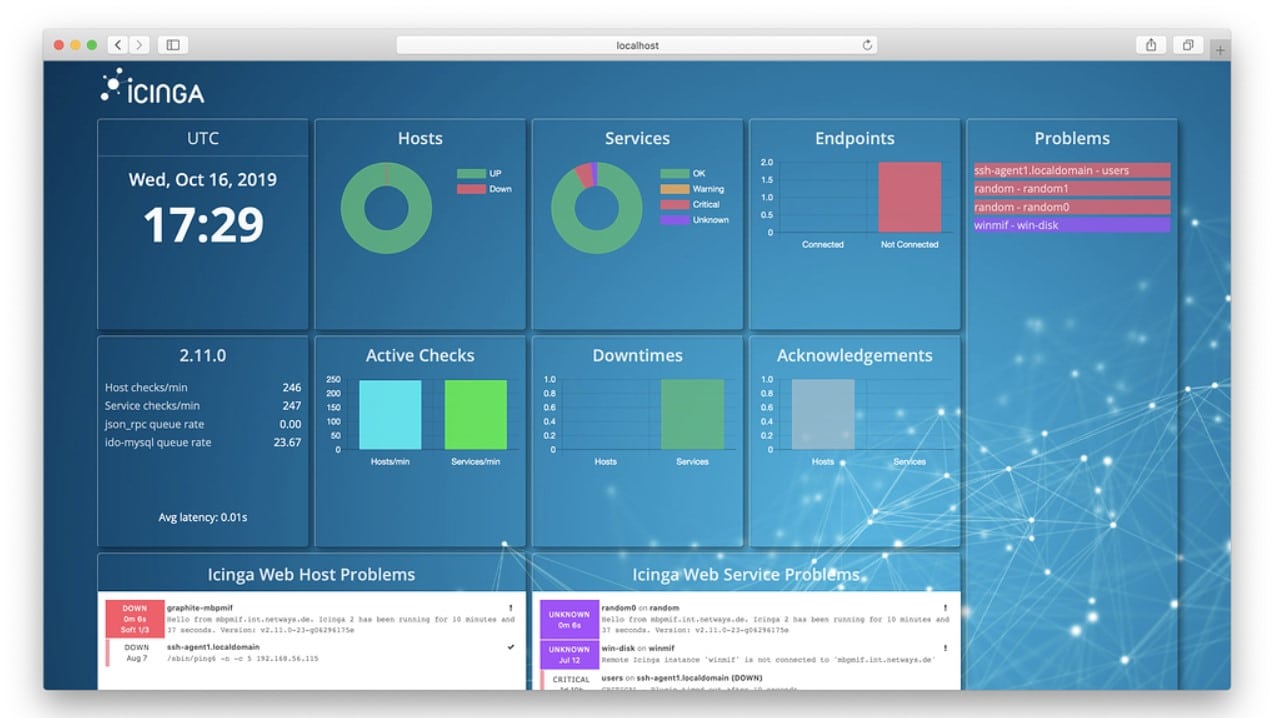Click the "Acknowledgements" panel title

pyautogui.click(x=855, y=356)
